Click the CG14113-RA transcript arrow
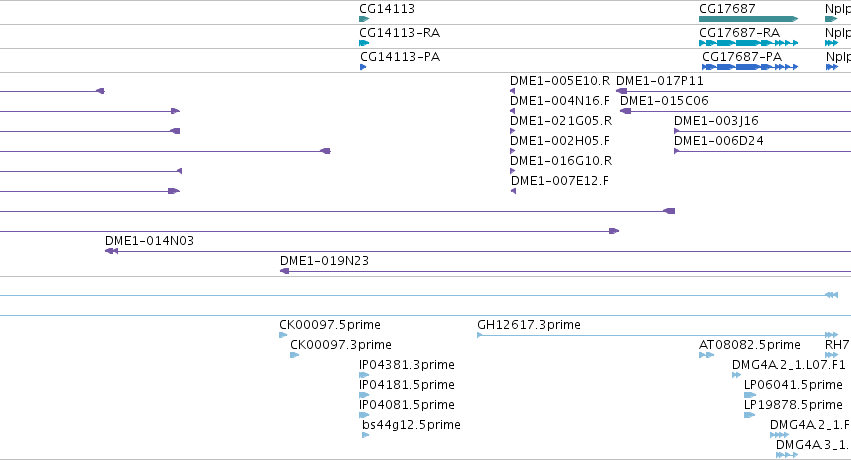 coord(364,43)
